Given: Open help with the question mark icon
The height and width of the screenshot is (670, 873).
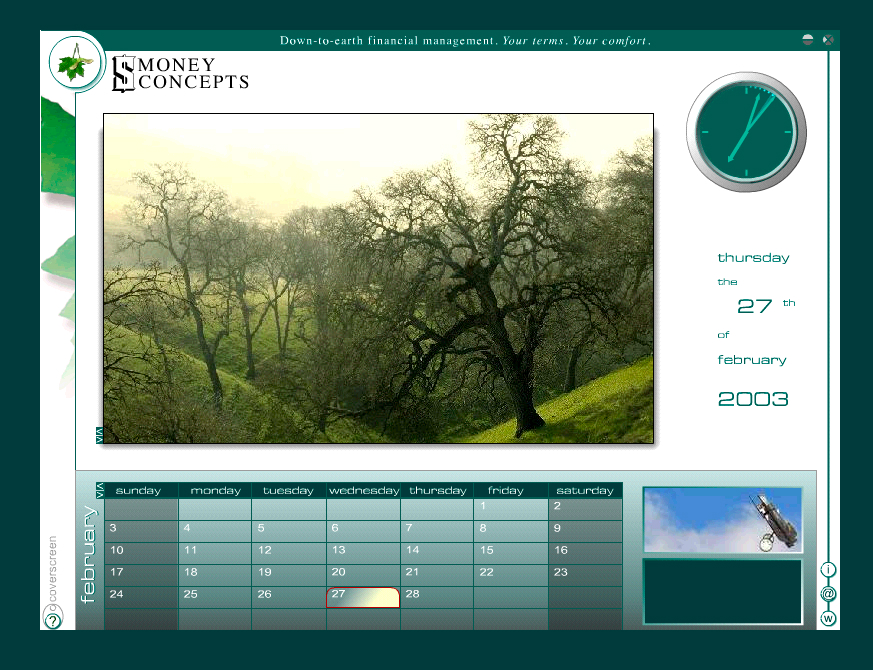Looking at the screenshot, I should click(53, 621).
